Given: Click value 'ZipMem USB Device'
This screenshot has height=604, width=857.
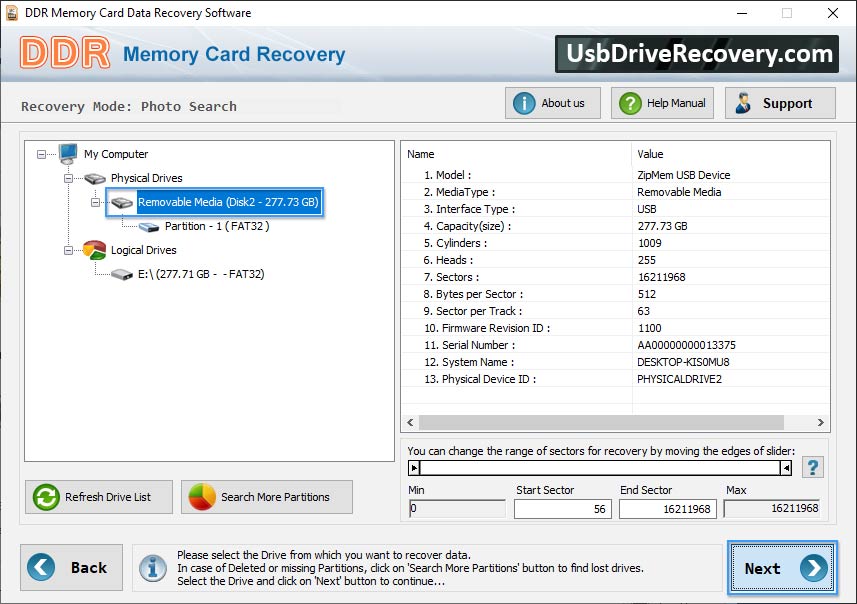Looking at the screenshot, I should tap(684, 175).
